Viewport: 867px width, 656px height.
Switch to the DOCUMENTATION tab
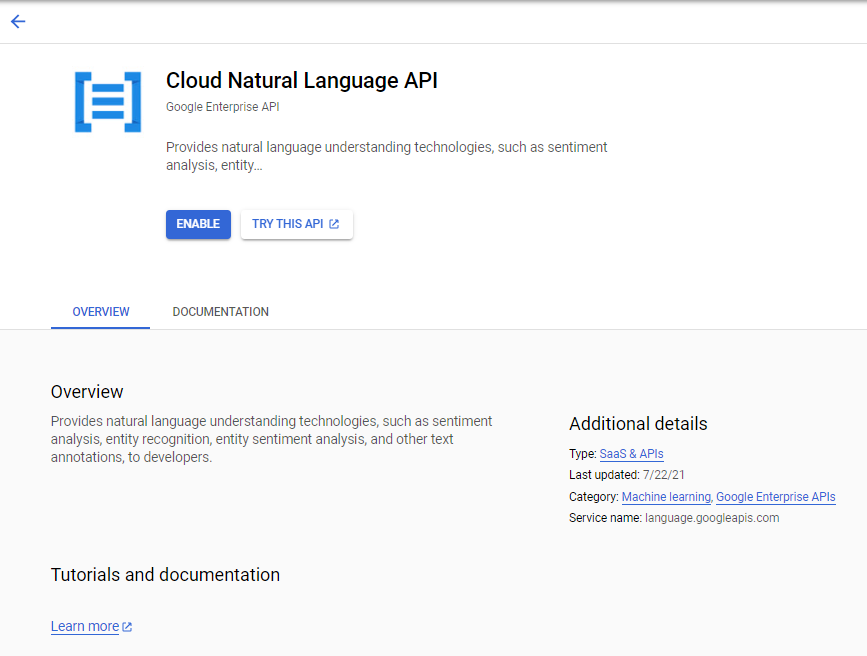[x=220, y=312]
